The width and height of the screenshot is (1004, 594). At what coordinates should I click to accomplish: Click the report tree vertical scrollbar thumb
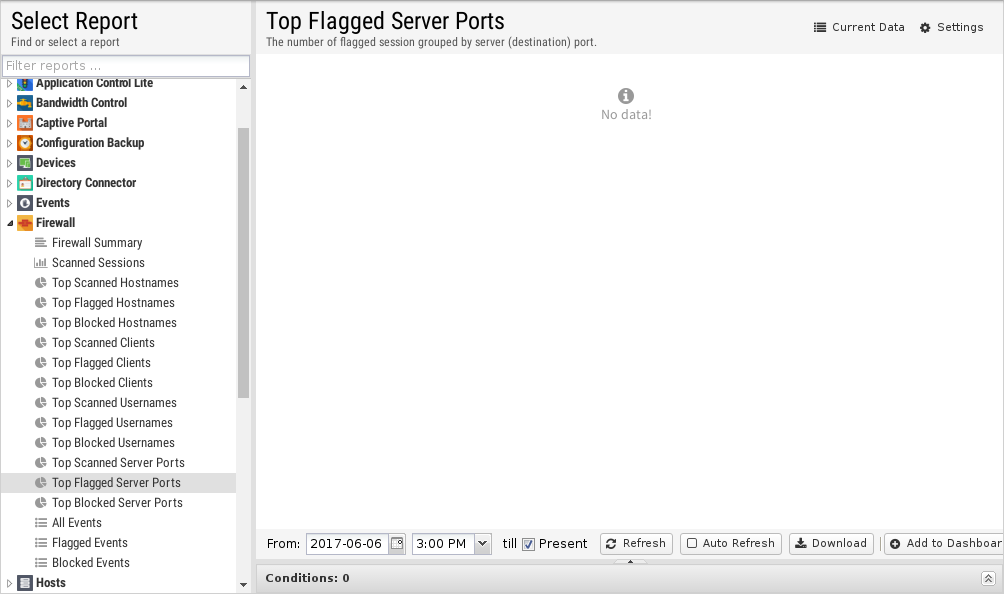pos(243,263)
